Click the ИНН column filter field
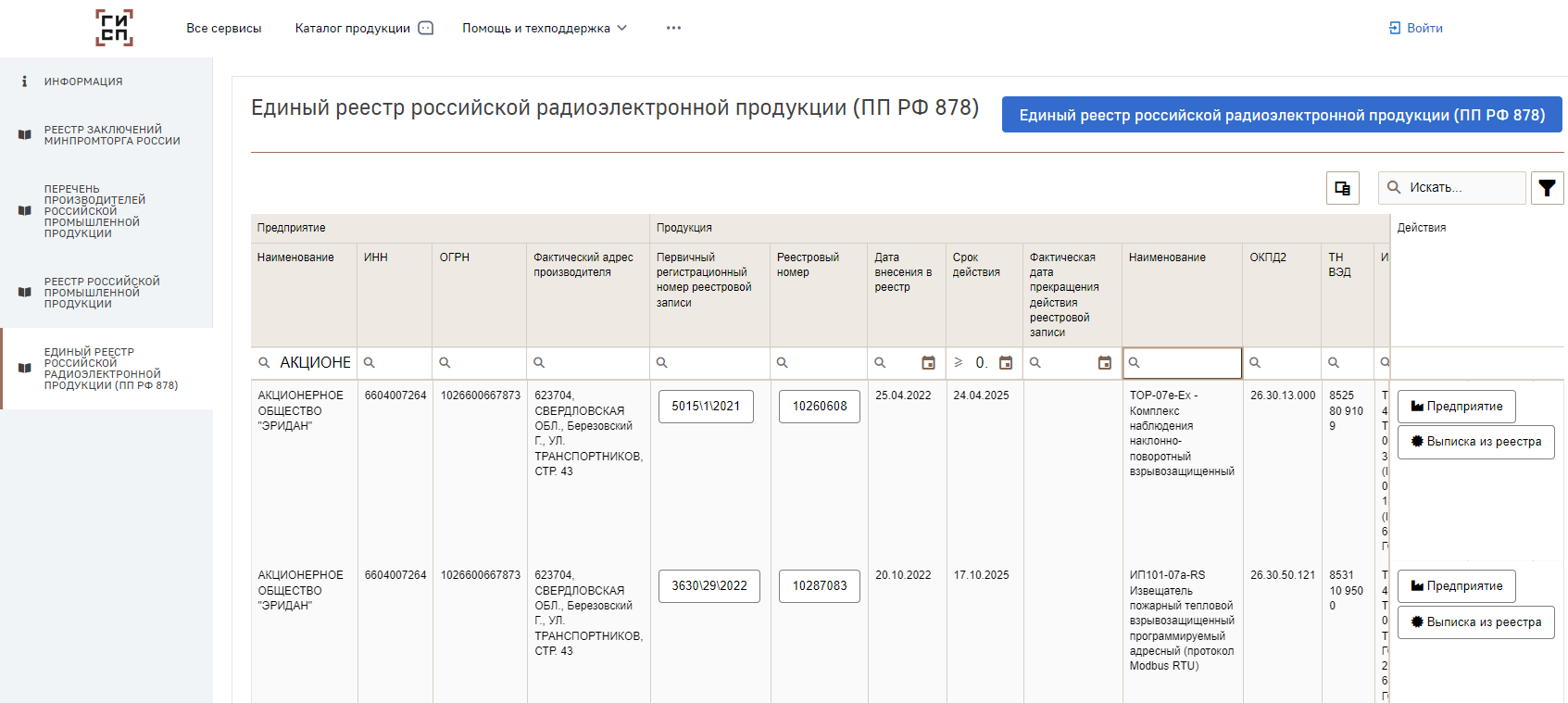The height and width of the screenshot is (703, 1568). (395, 363)
